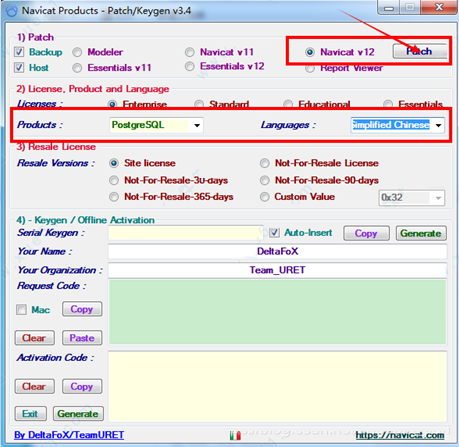Toggle the Backup checkbox
Screen dimensions: 459x447
19,52
